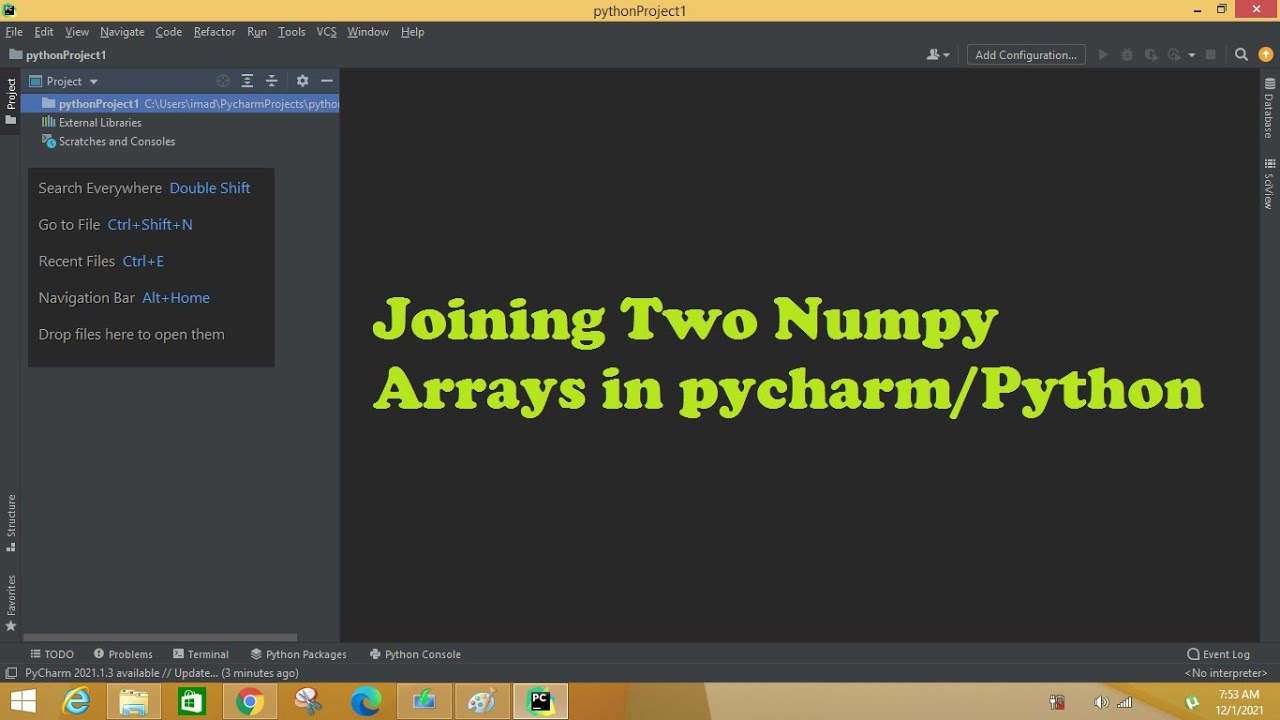1280x720 pixels.
Task: Hide the Project panel with minus icon
Action: coord(326,81)
